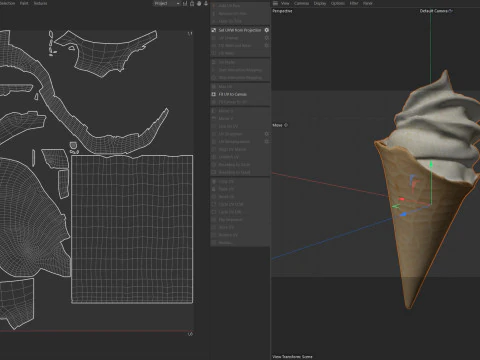Open UV Unwrap gear options
This screenshot has width=480, height=360.
tap(267, 38)
